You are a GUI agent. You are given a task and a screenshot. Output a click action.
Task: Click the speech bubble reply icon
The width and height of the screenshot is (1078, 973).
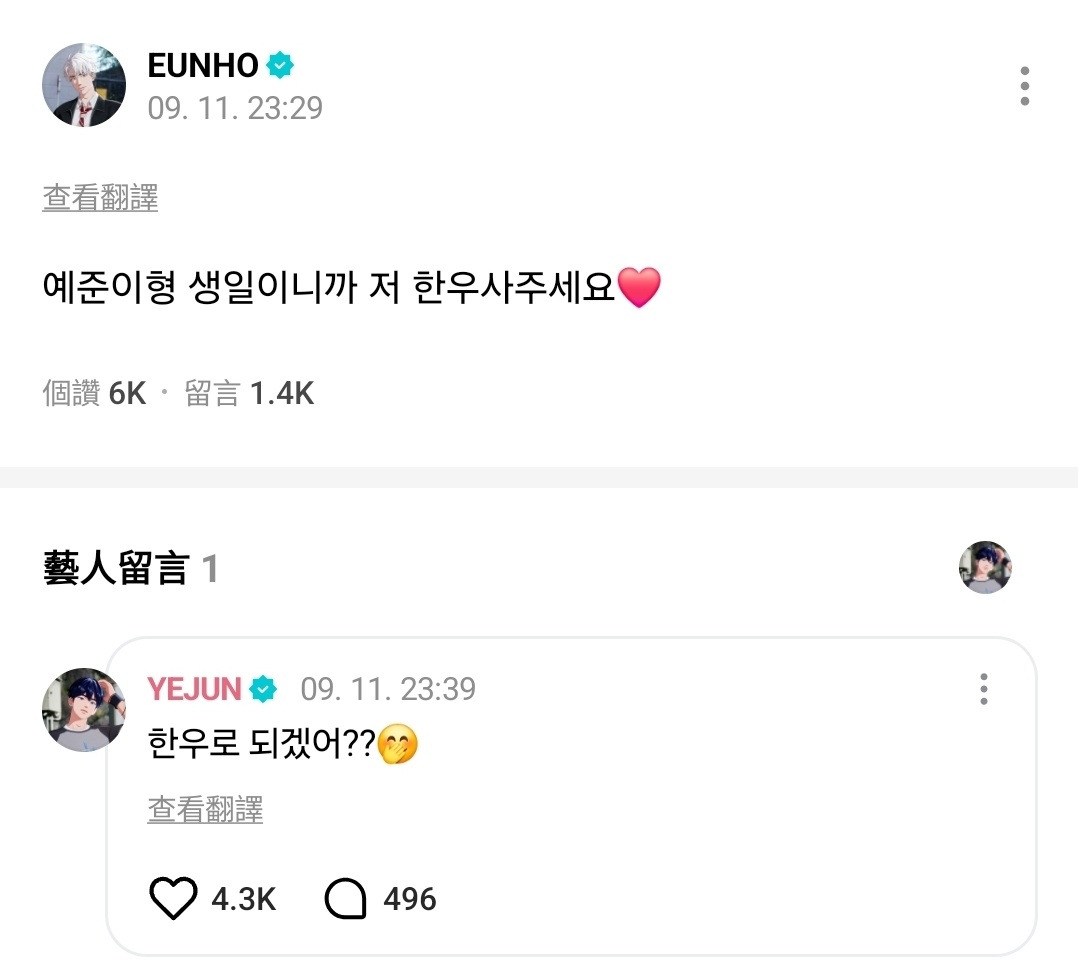346,899
